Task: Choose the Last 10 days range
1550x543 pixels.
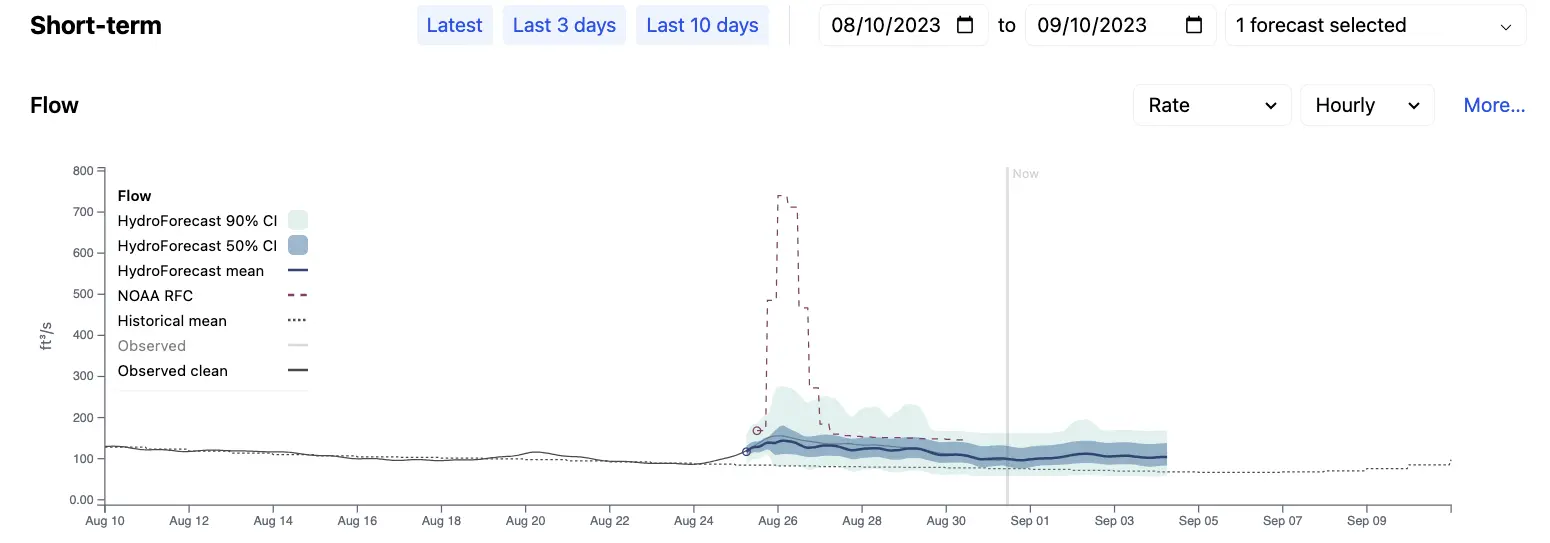Action: 702,25
